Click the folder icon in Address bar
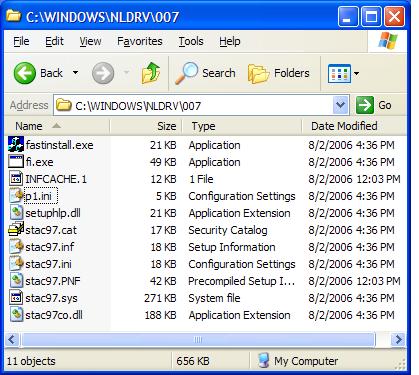The height and width of the screenshot is (375, 419). [63, 105]
